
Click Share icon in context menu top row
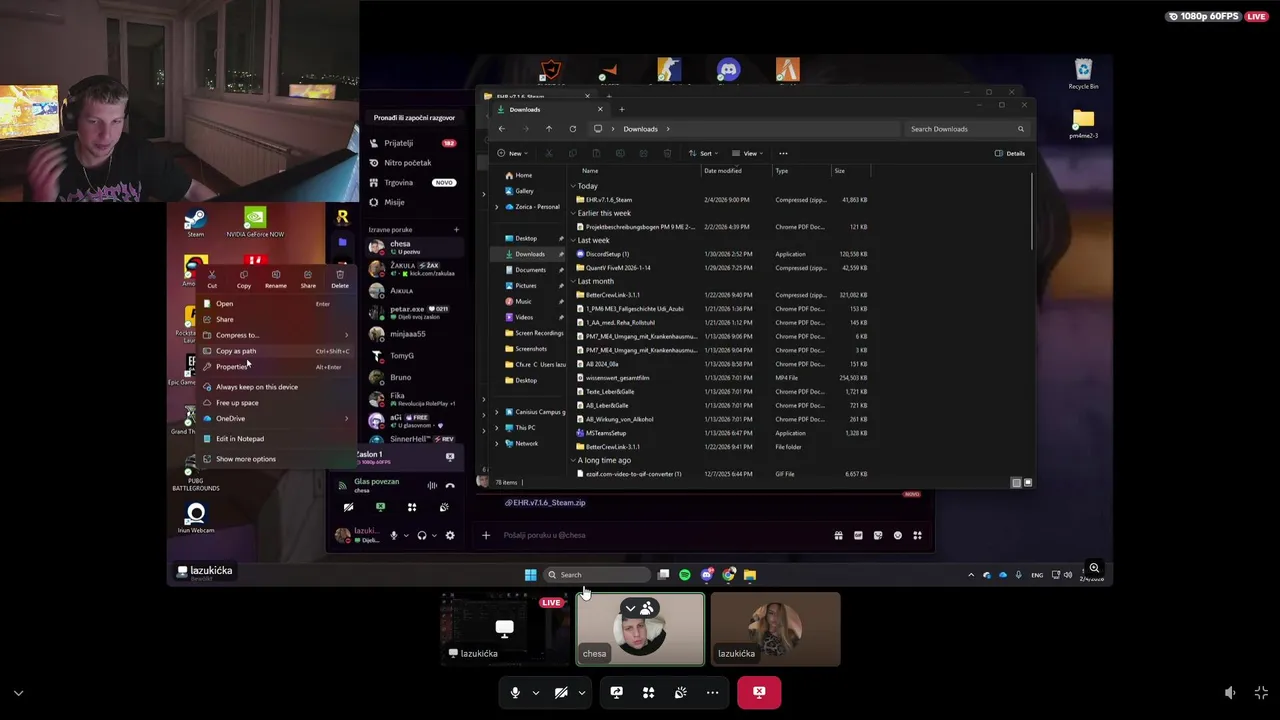click(x=308, y=279)
